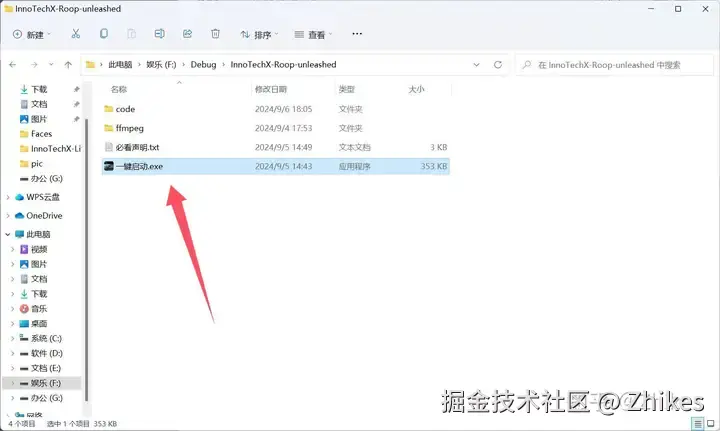
Task: Click the Rename icon in toolbar
Action: 159,34
